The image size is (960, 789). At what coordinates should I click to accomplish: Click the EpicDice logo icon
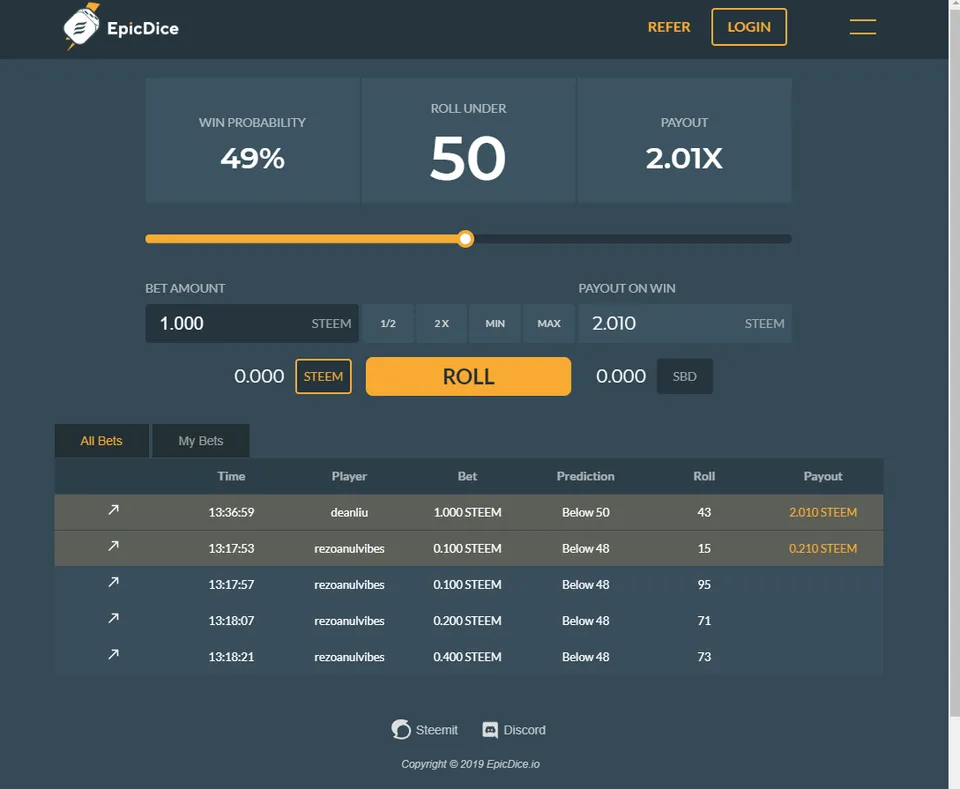click(81, 26)
